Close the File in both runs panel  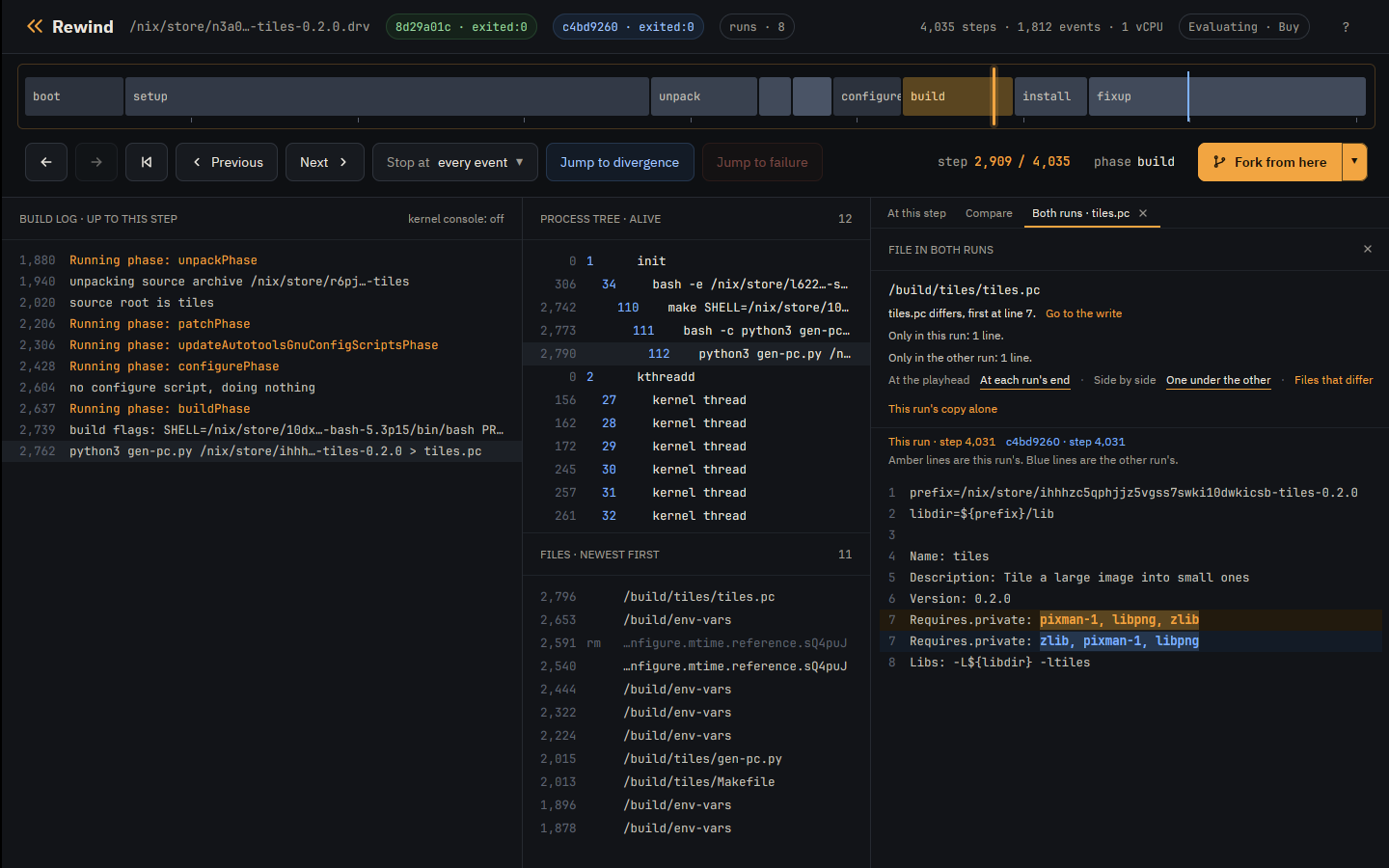(1367, 249)
